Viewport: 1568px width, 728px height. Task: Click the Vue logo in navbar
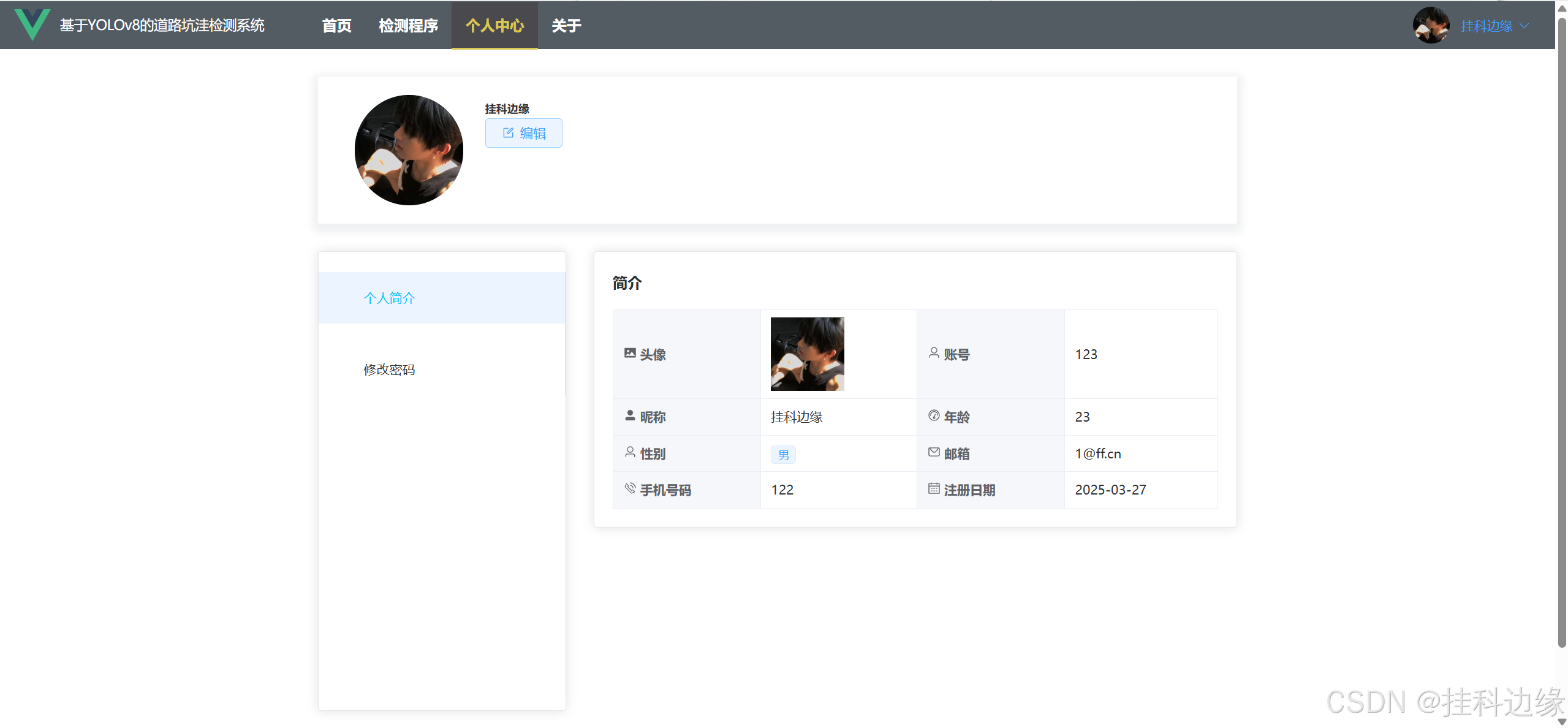[32, 25]
